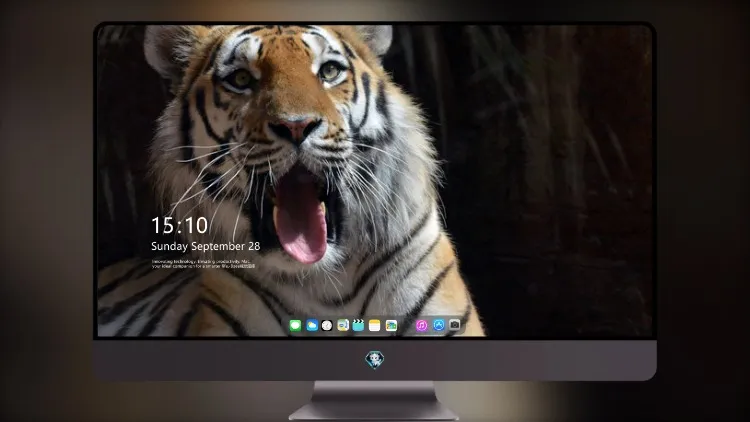Click the 15:10 clock display

(179, 225)
